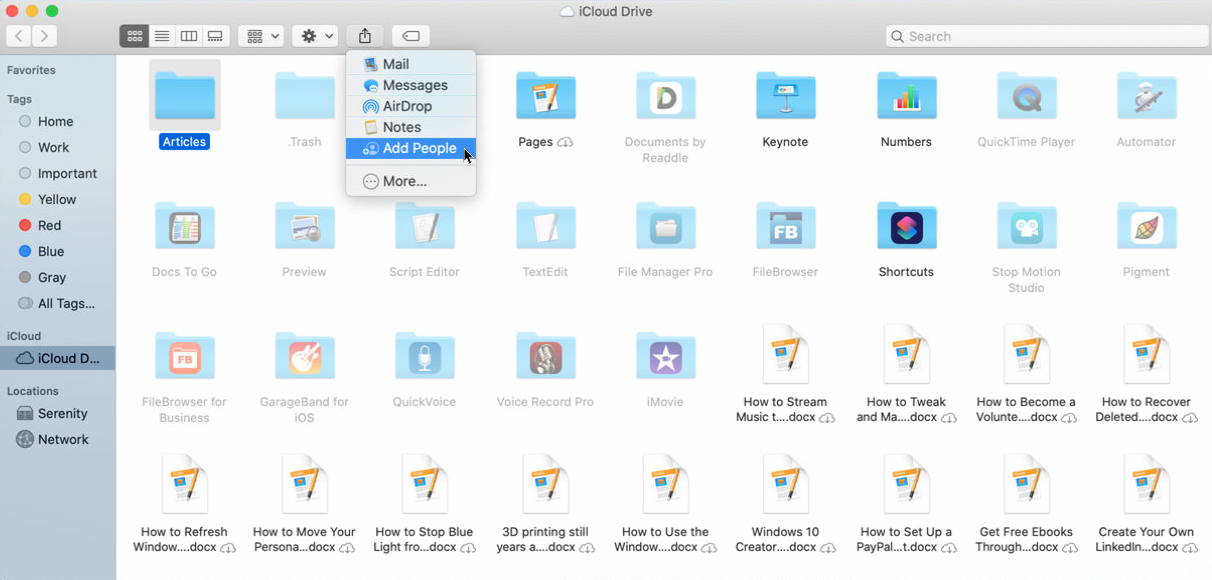1212x580 pixels.
Task: Open the Stop Motion Studio folder
Action: click(x=1026, y=226)
